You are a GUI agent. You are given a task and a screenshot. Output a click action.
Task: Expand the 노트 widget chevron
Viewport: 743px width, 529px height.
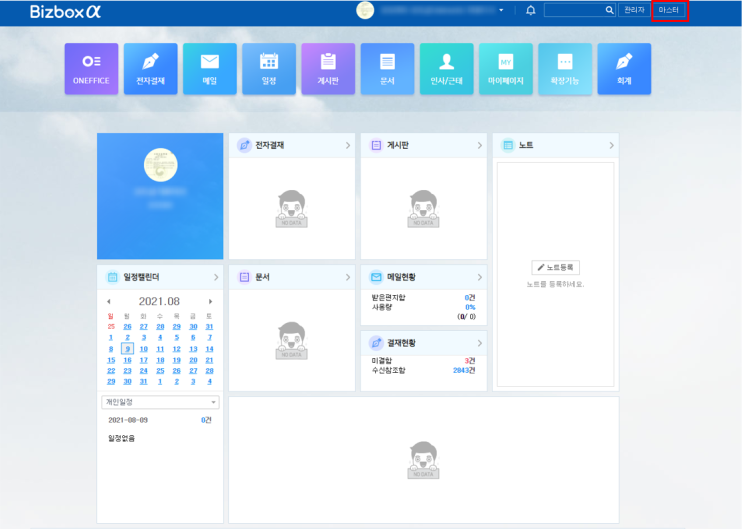(x=611, y=146)
